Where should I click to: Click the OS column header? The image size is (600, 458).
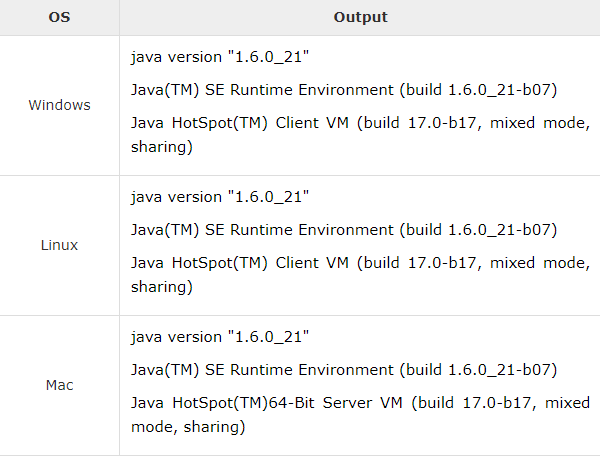pos(59,17)
